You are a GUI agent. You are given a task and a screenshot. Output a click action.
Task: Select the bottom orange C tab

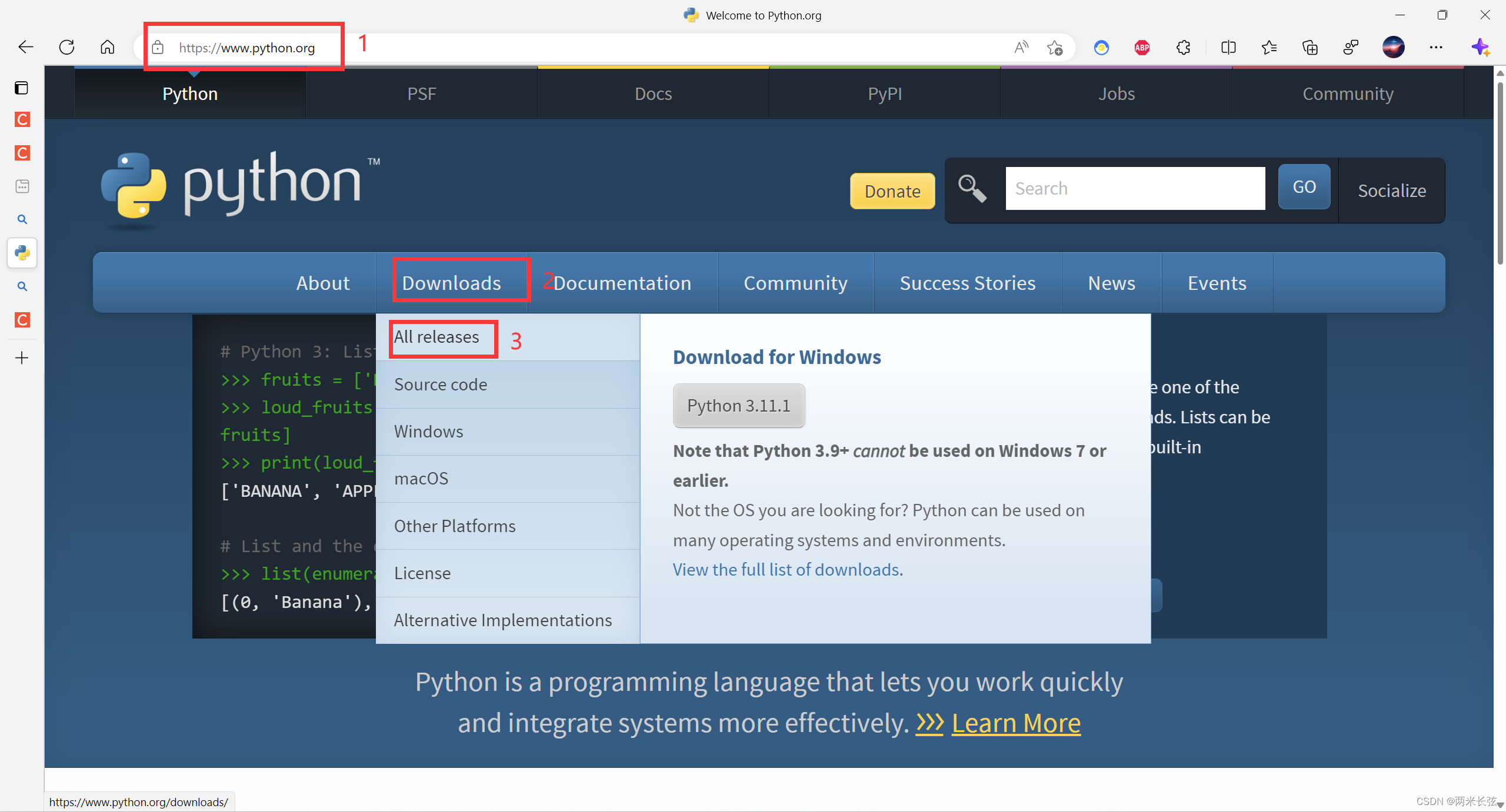22,320
